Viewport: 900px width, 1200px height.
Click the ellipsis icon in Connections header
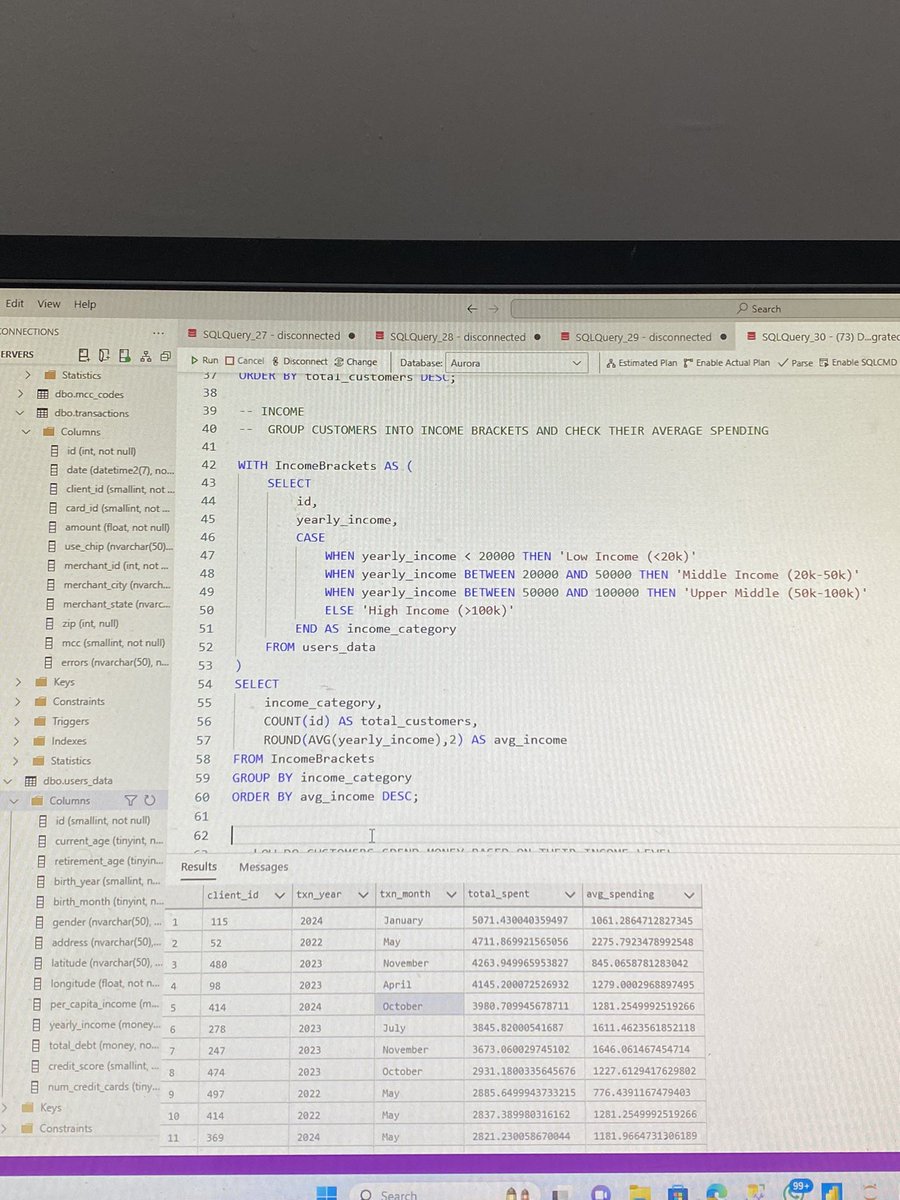click(x=157, y=333)
